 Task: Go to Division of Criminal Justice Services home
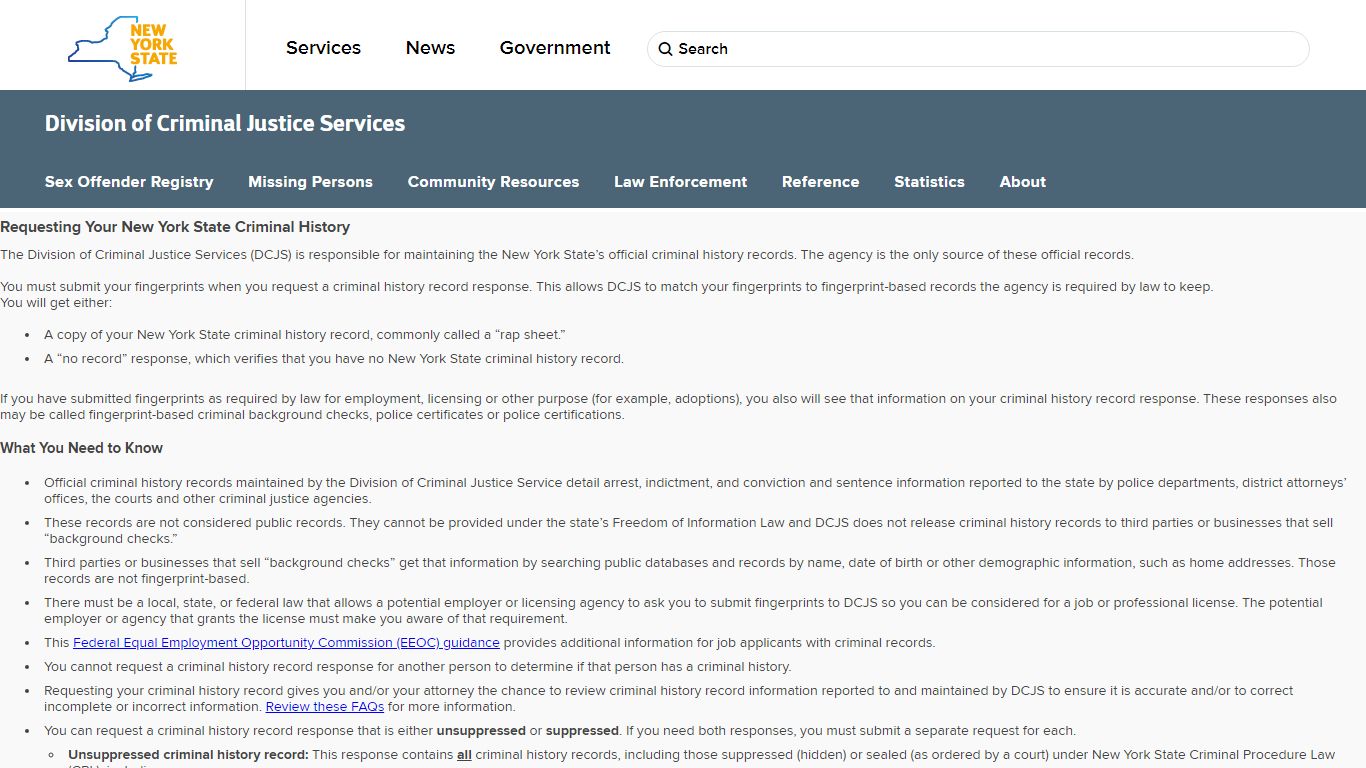tap(225, 124)
